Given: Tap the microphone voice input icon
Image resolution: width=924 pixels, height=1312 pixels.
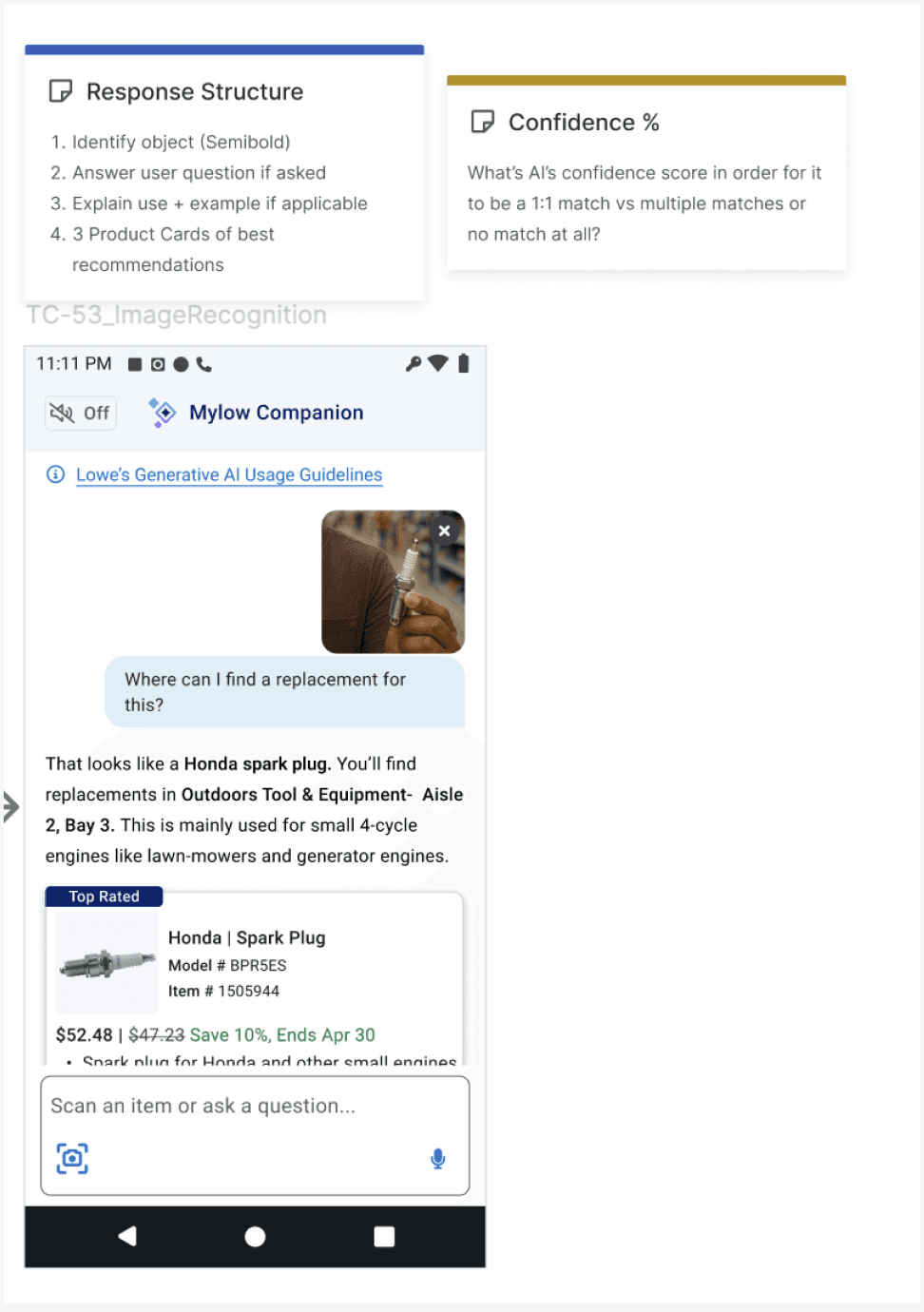Looking at the screenshot, I should point(438,1158).
